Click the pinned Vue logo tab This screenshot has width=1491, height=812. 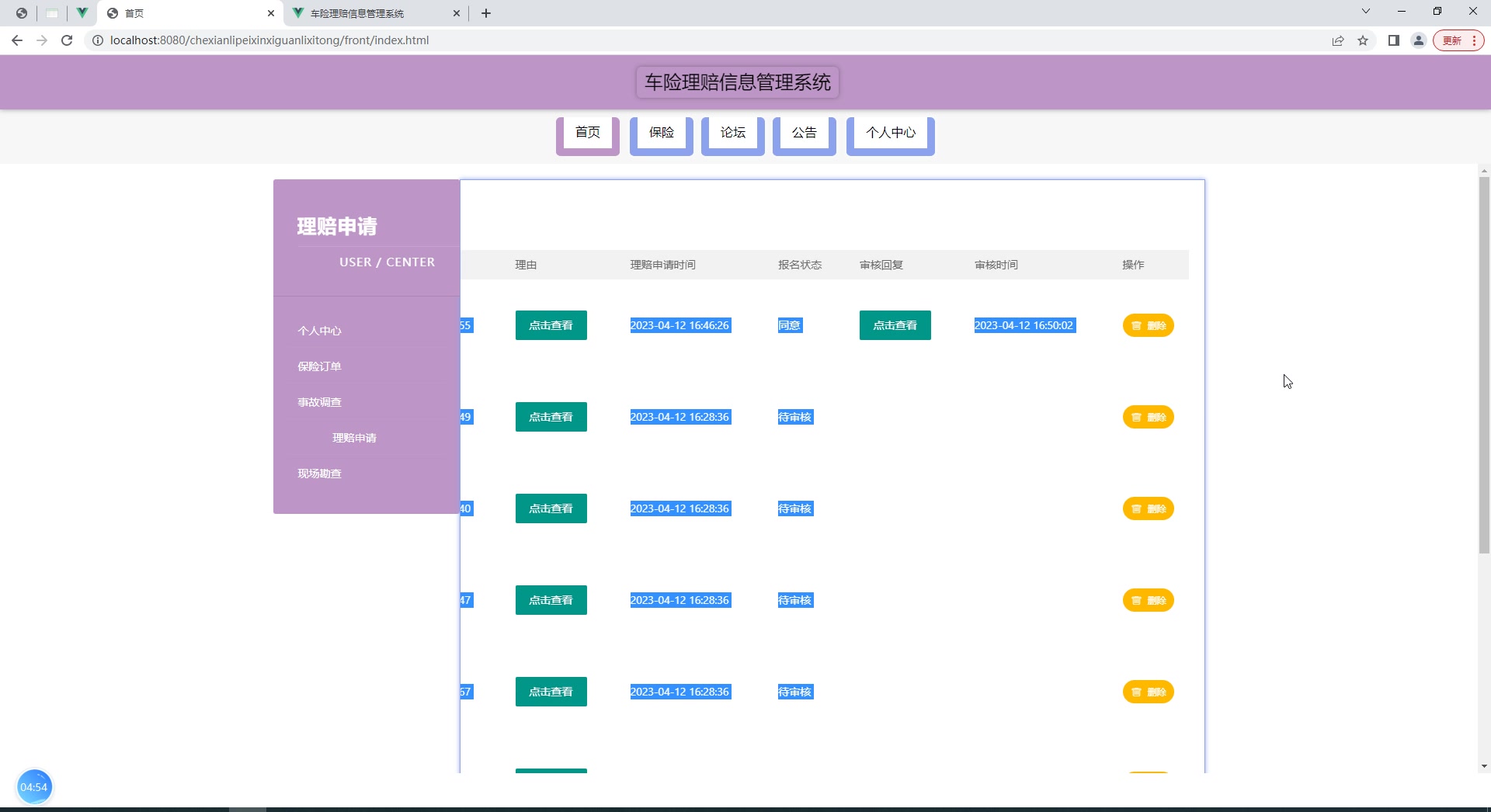tap(82, 13)
